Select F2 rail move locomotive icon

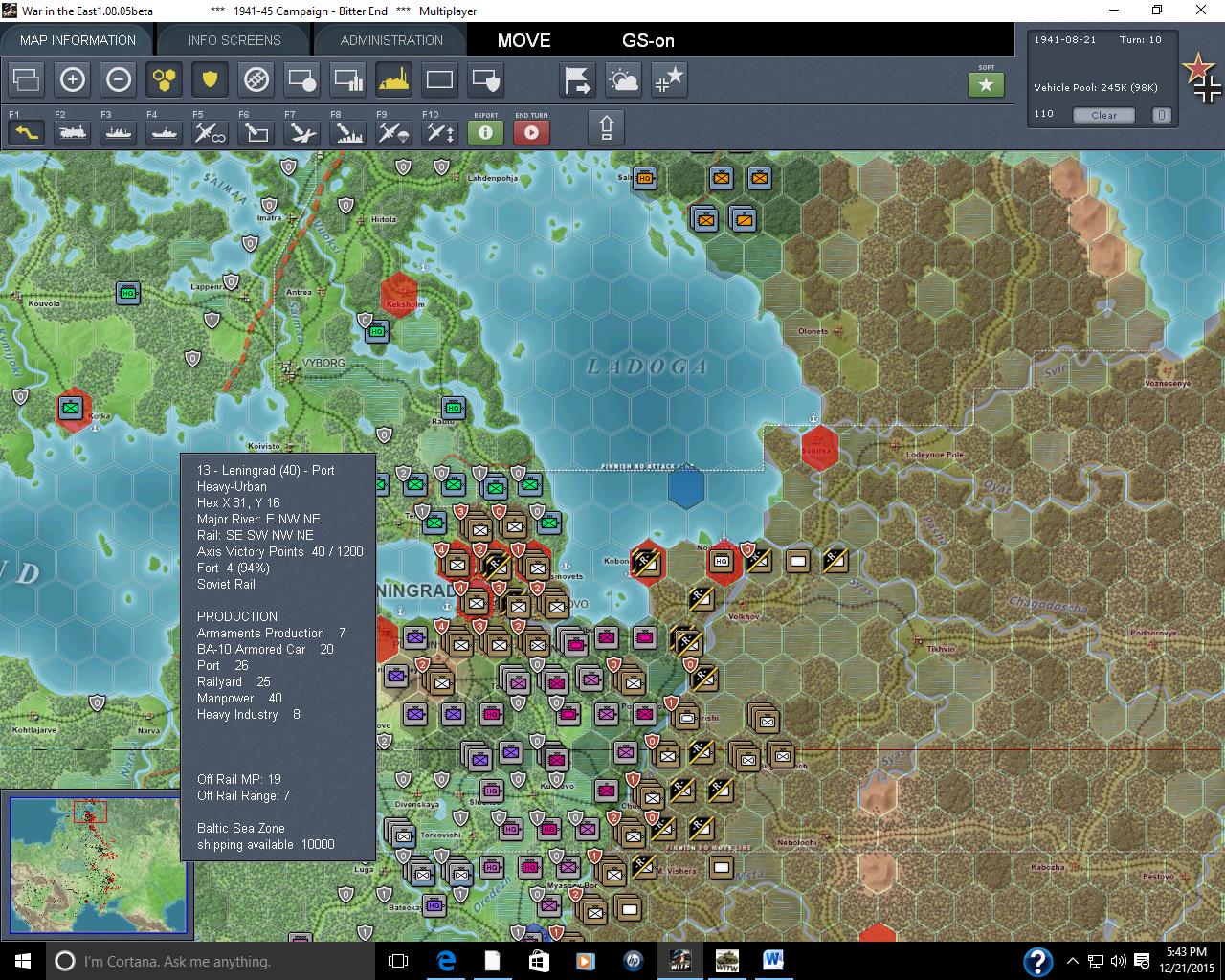[x=73, y=131]
